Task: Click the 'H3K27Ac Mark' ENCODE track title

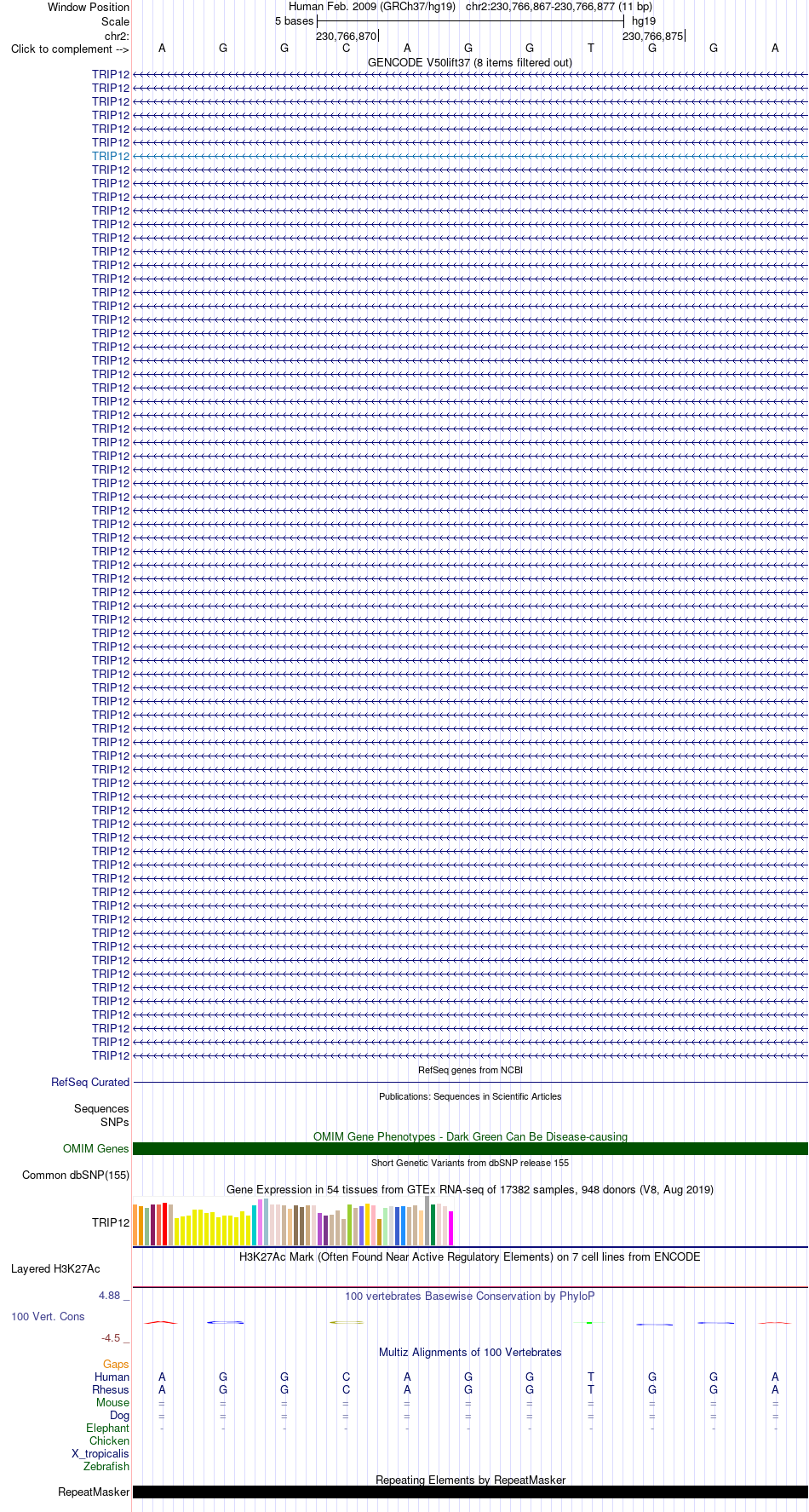Action: click(470, 1257)
